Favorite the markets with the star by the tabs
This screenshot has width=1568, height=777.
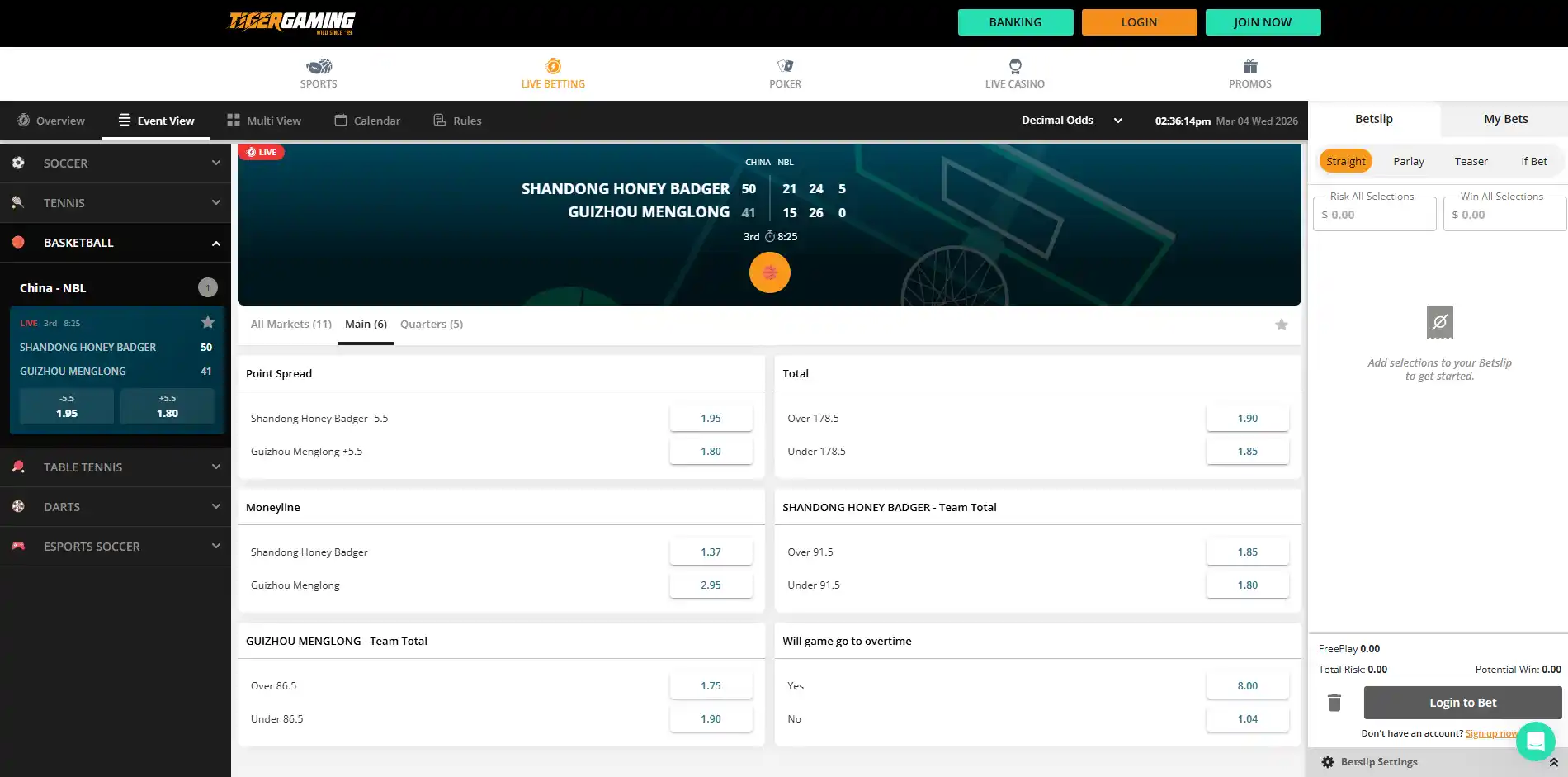[x=1282, y=325]
